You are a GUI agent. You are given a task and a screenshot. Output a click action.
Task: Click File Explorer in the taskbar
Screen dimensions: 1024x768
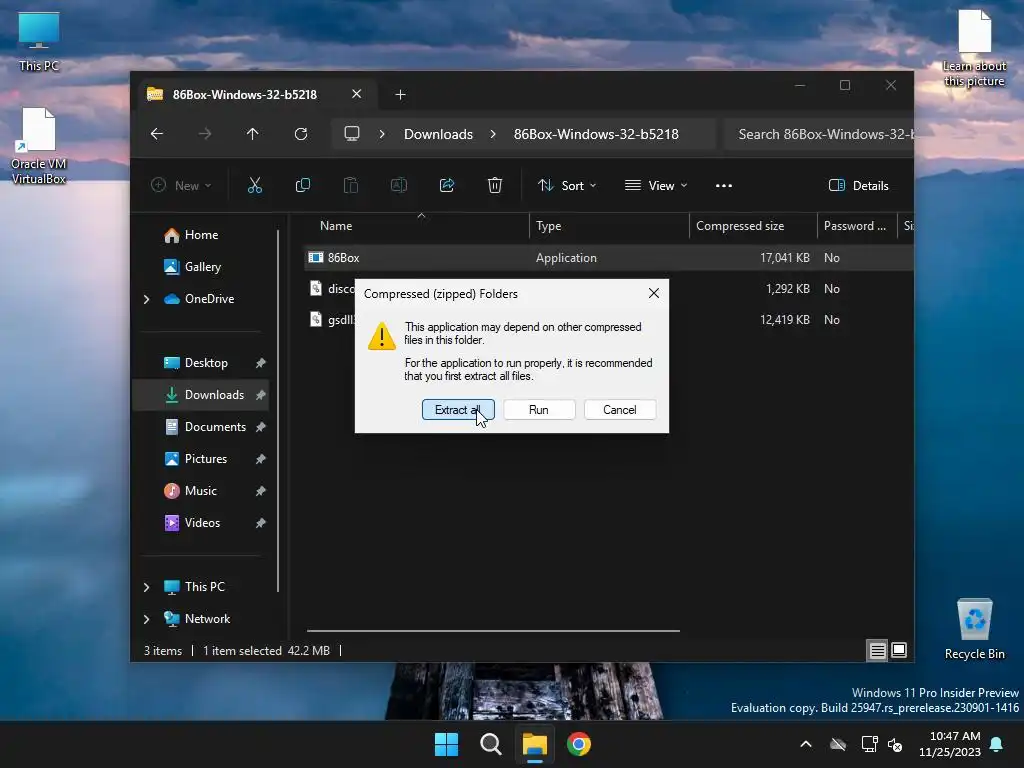click(x=534, y=744)
